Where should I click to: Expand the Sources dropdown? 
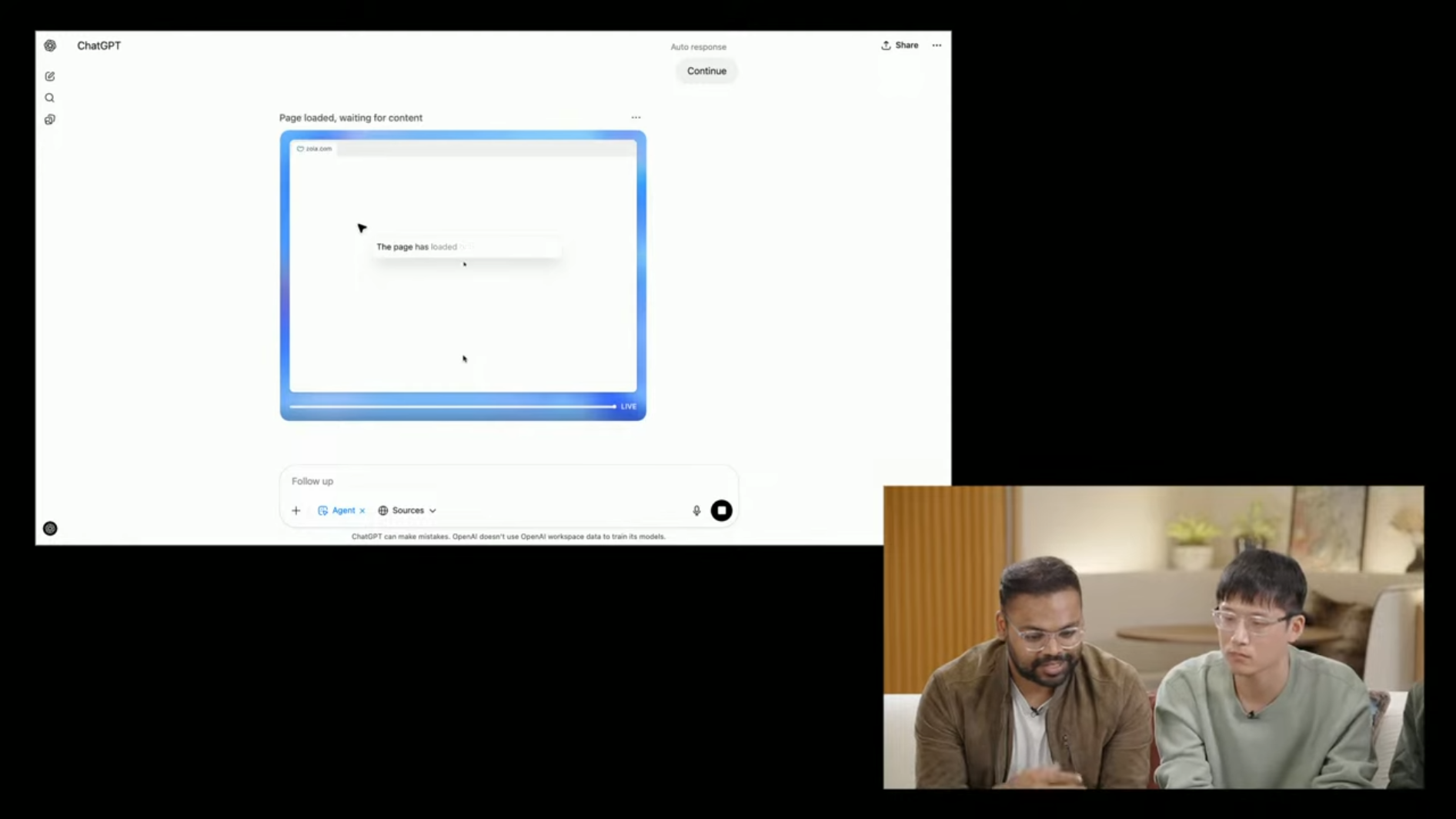click(407, 510)
